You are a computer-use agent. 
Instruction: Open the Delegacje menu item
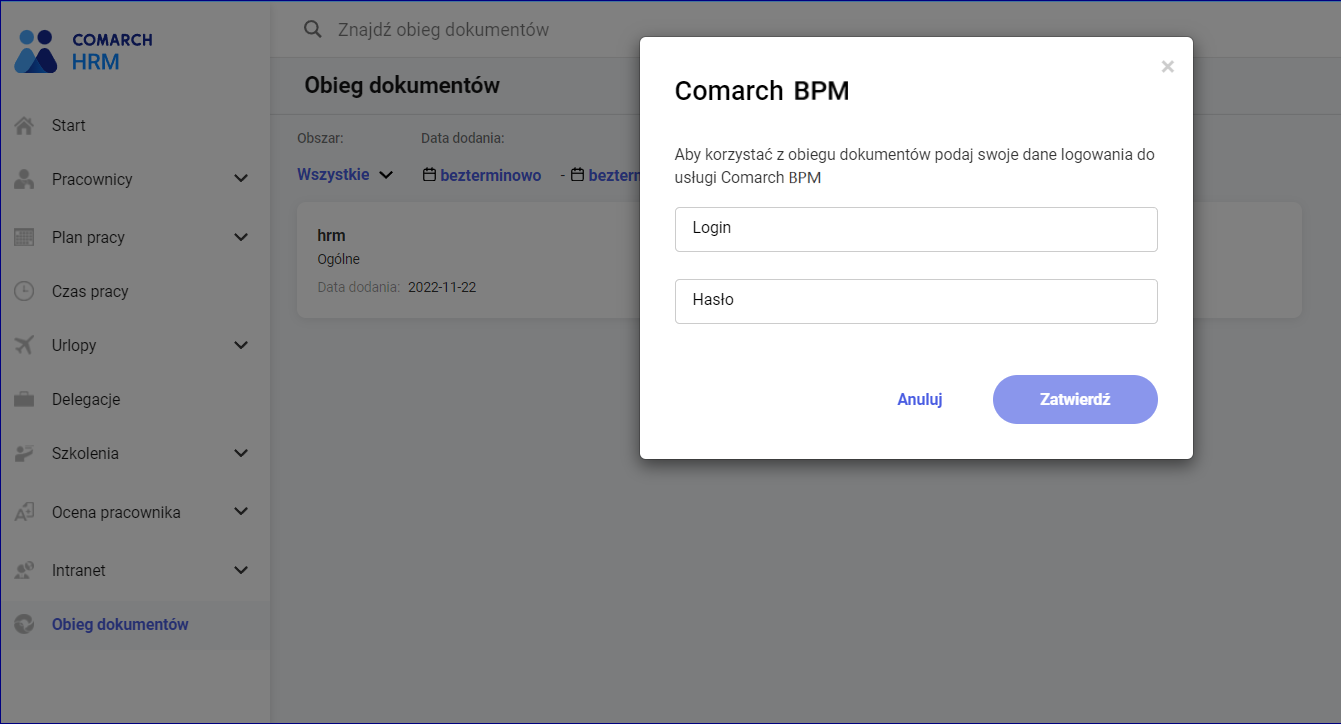(x=86, y=400)
